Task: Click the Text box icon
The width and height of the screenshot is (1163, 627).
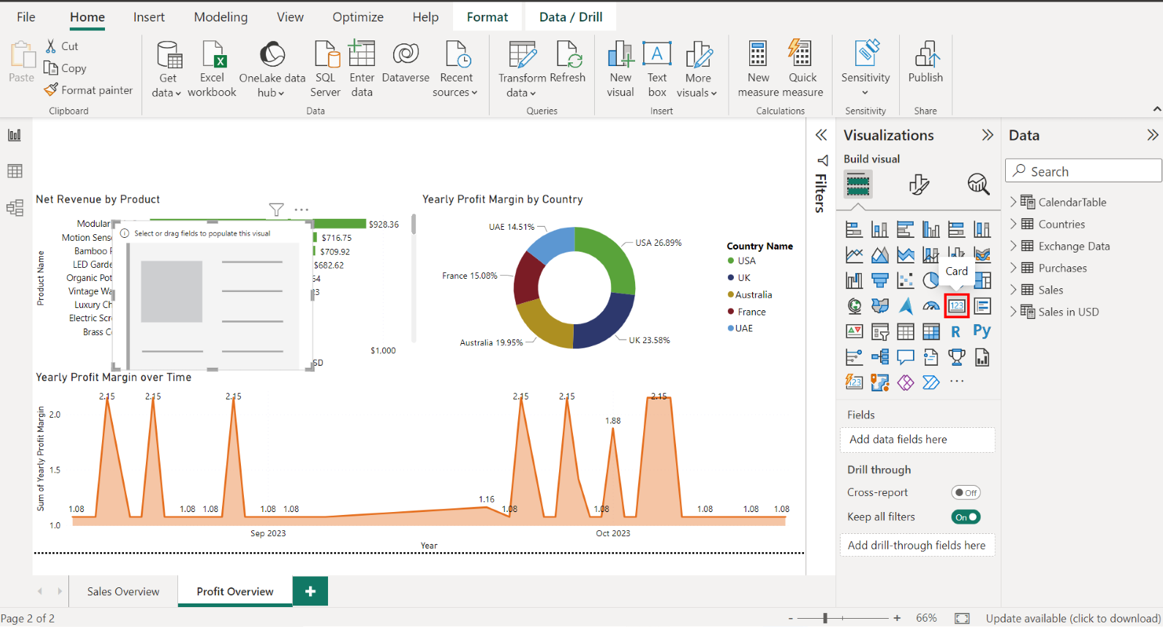Action: coord(656,68)
